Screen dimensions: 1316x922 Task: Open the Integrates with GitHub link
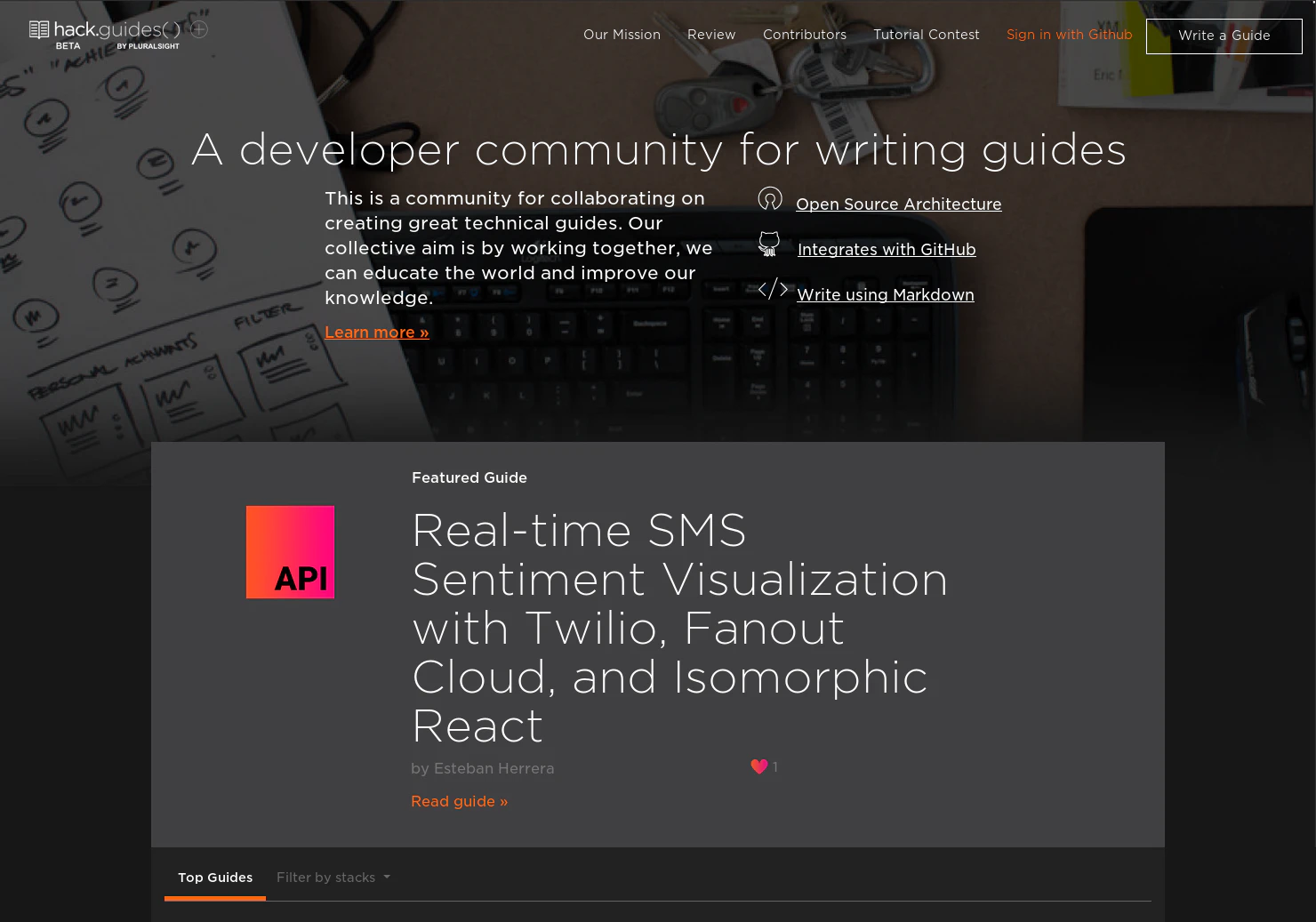[887, 250]
